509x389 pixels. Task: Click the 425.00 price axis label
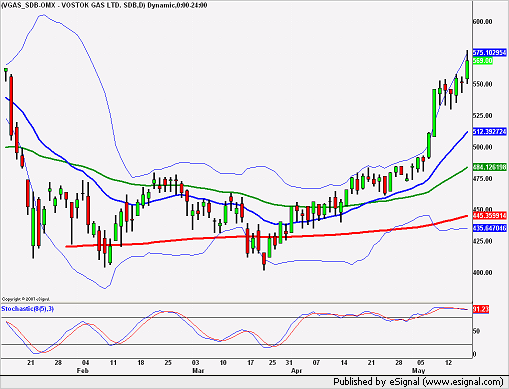coord(482,241)
